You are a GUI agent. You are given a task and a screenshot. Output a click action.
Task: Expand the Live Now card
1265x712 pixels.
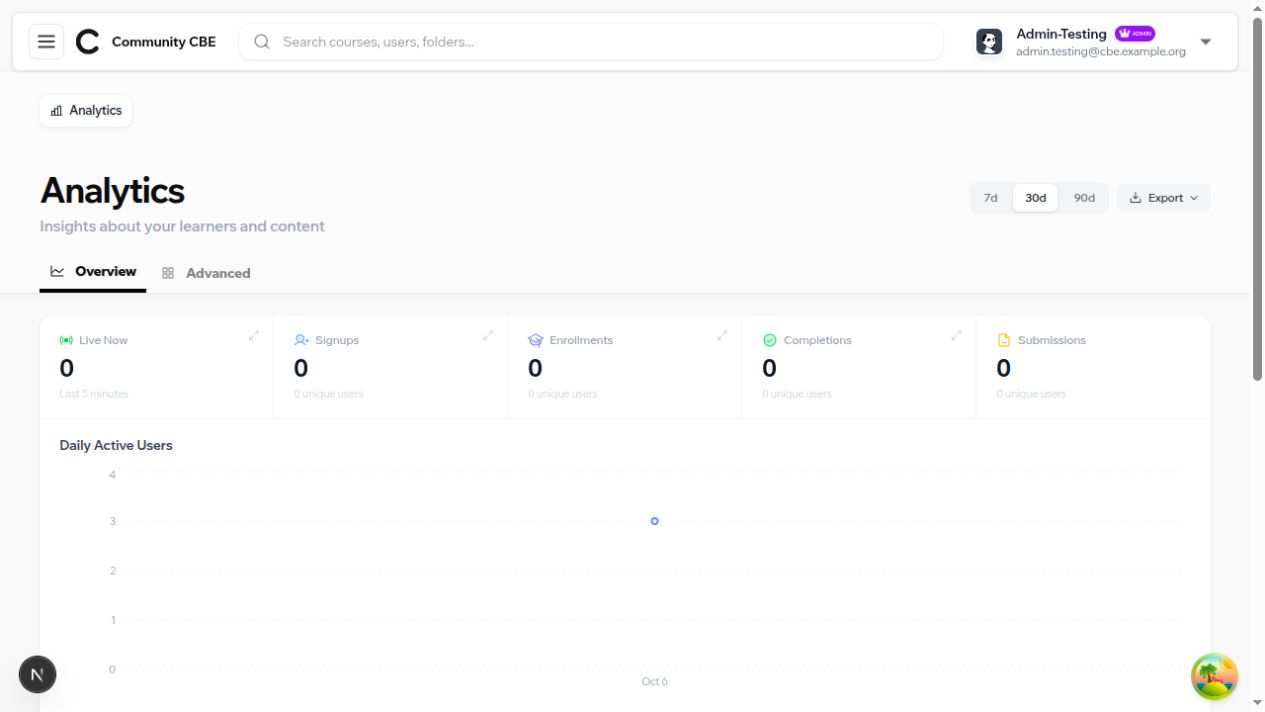pos(254,335)
